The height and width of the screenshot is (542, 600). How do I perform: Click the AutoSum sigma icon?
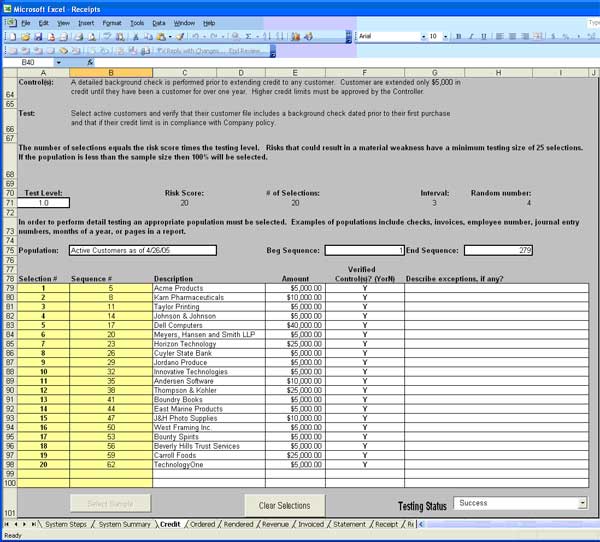click(x=248, y=37)
